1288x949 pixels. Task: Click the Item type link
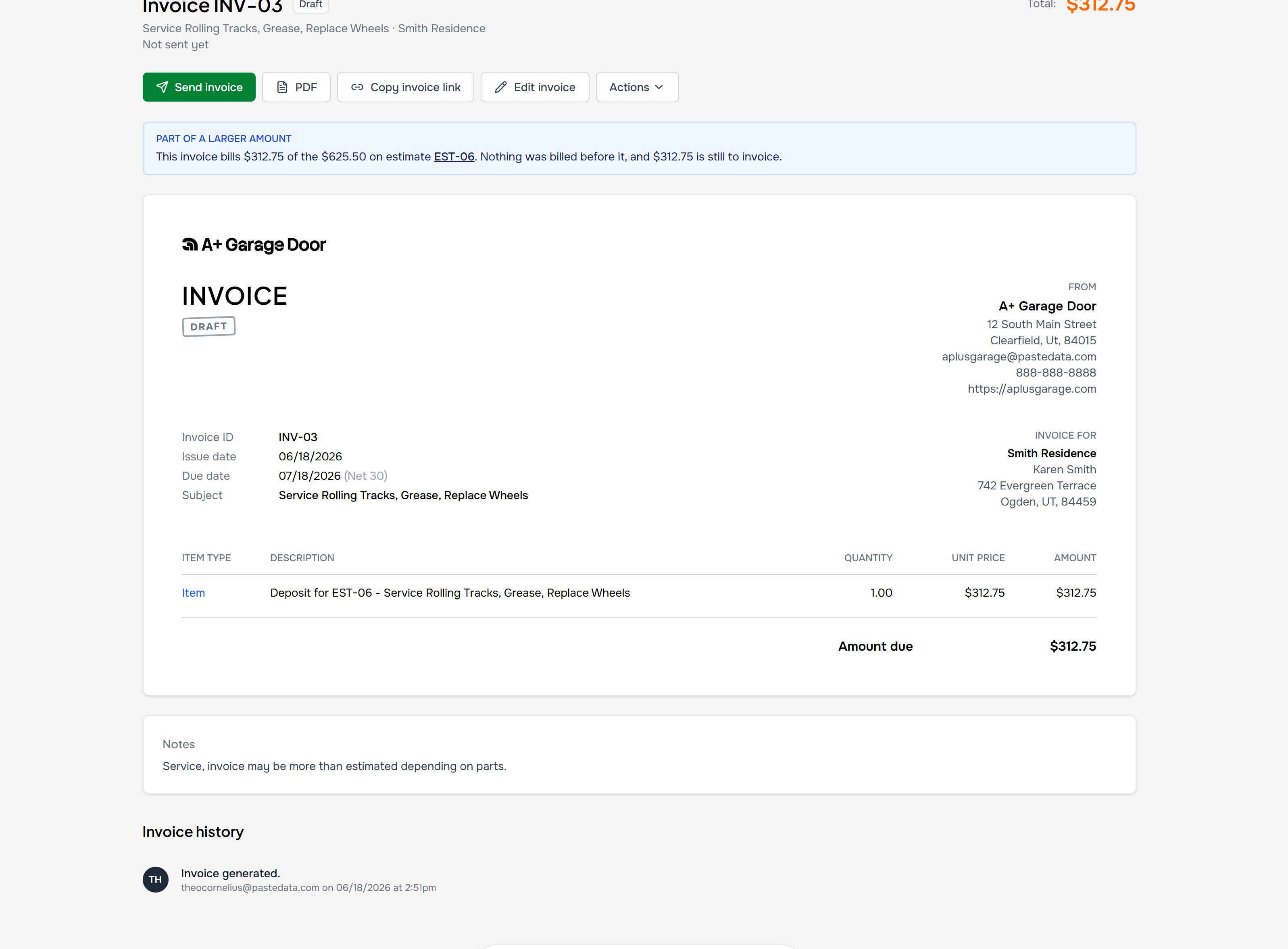point(193,593)
